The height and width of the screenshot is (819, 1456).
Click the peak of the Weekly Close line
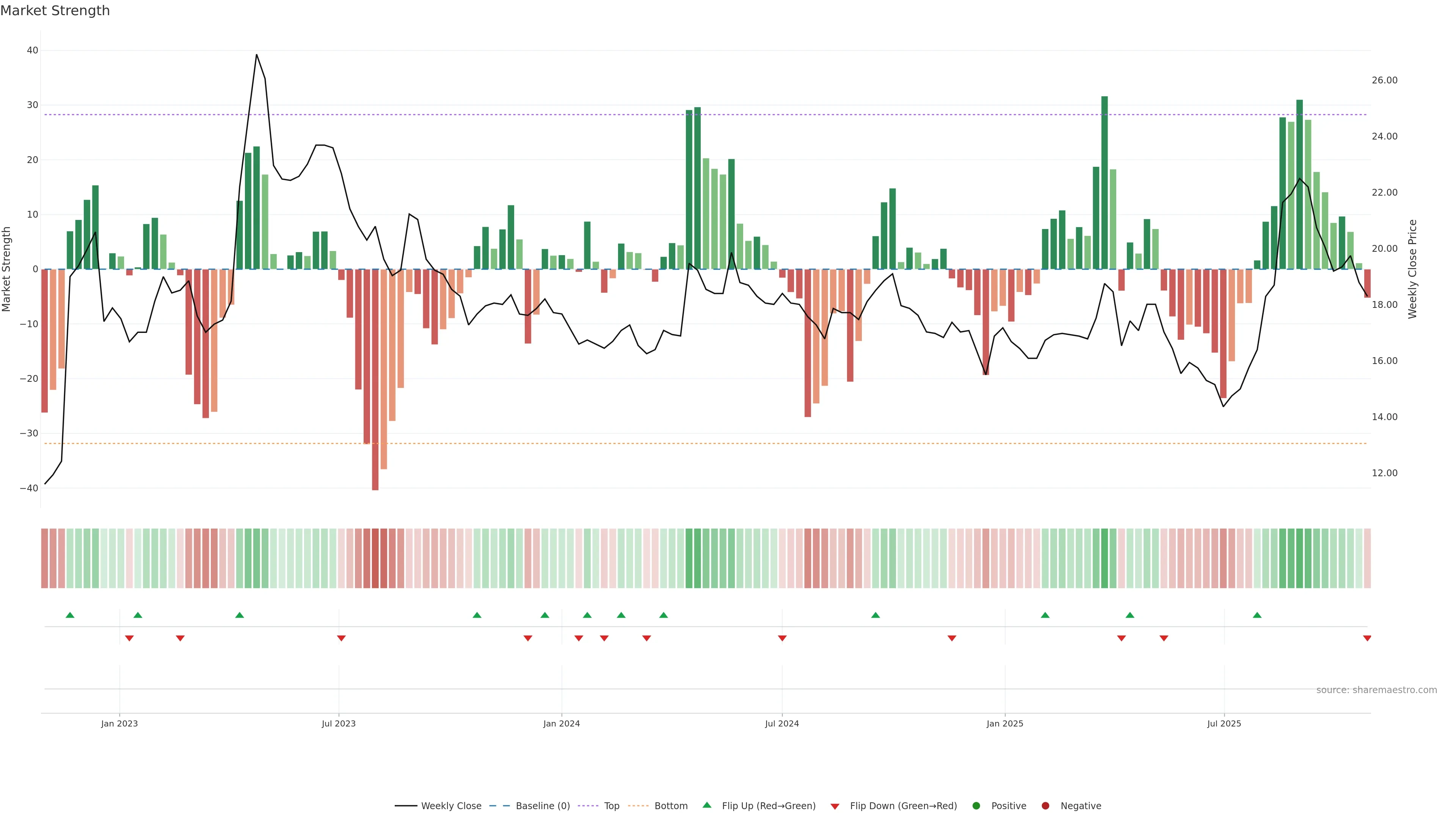[256, 55]
